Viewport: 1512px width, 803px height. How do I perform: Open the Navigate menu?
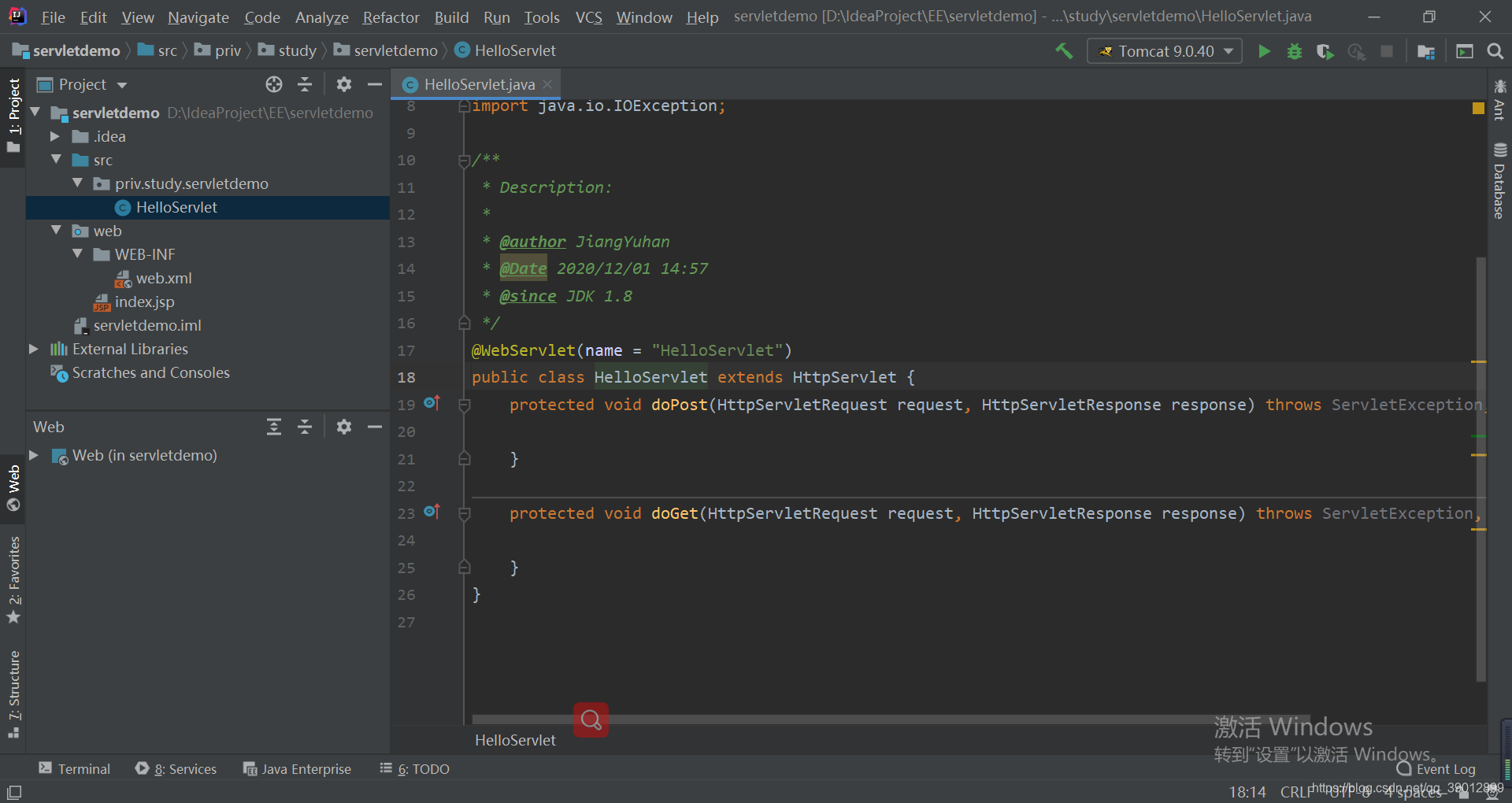click(x=198, y=17)
